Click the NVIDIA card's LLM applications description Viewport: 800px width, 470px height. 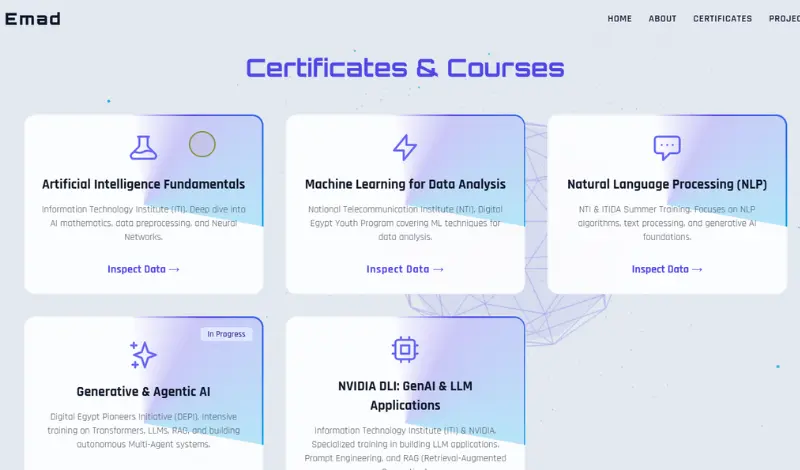pos(405,447)
